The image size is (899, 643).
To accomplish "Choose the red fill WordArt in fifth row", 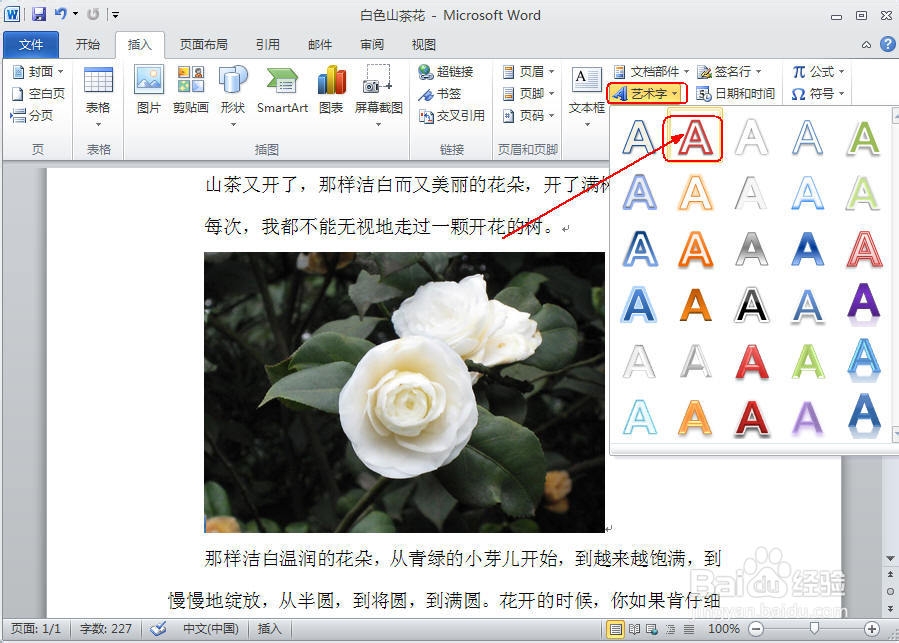I will [751, 361].
